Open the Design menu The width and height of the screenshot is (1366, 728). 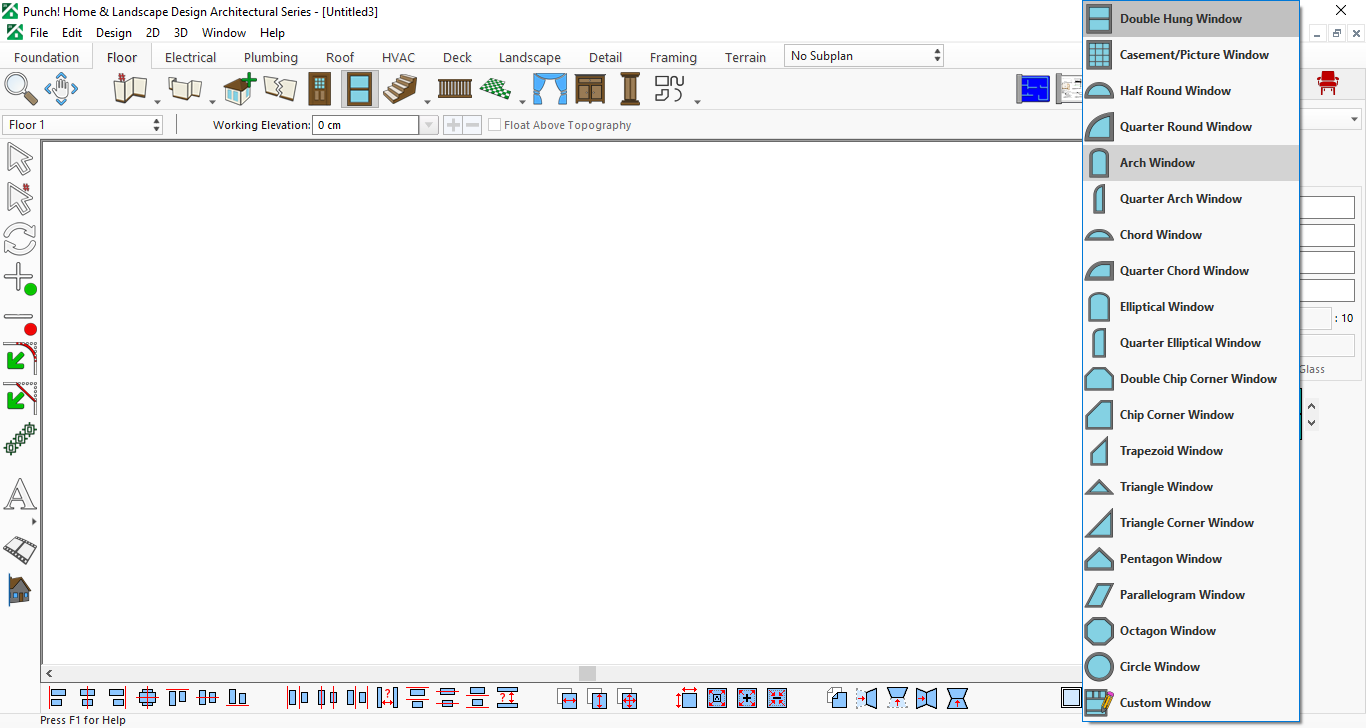click(114, 33)
